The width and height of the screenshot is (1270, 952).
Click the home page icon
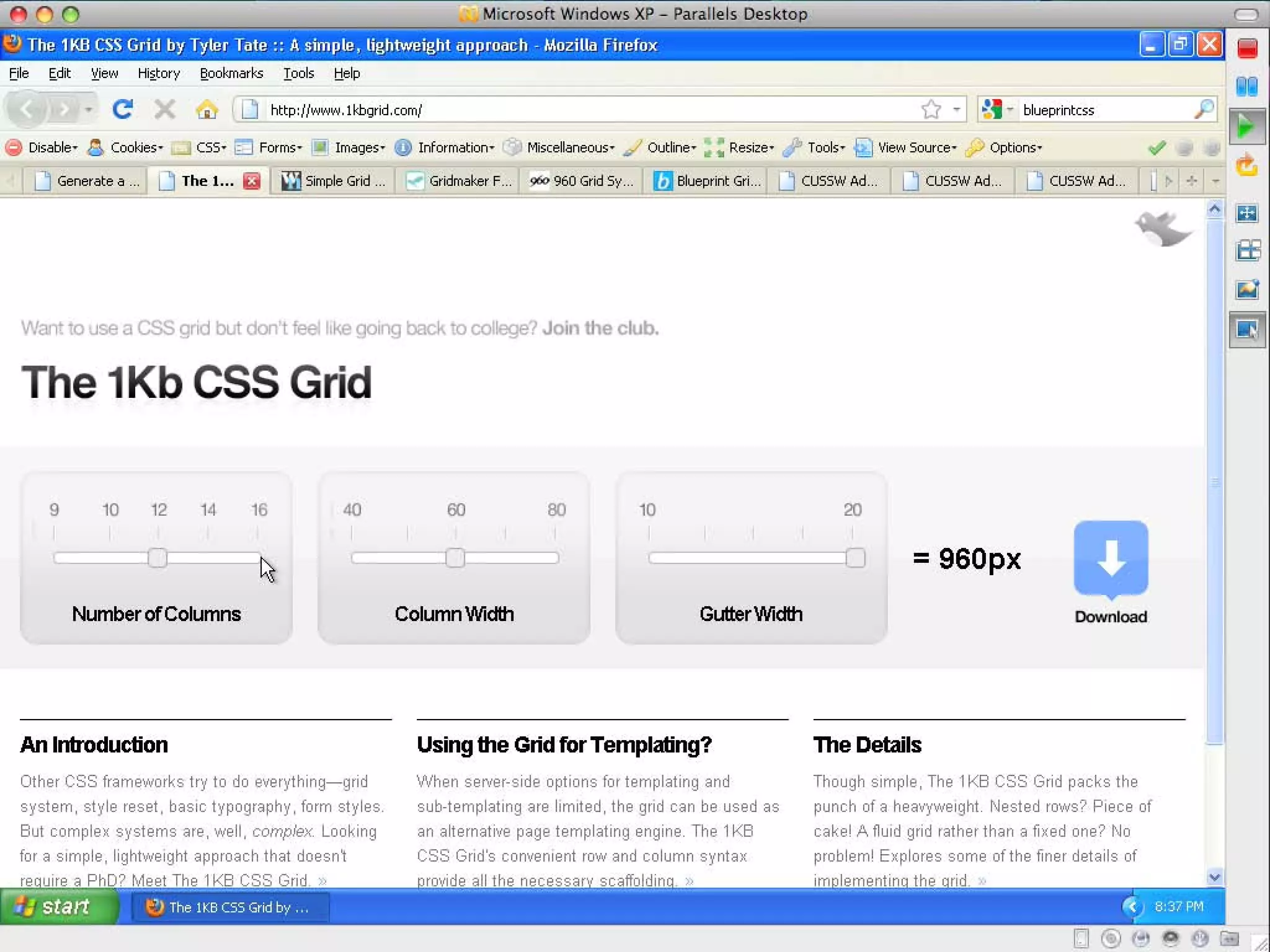[x=206, y=110]
